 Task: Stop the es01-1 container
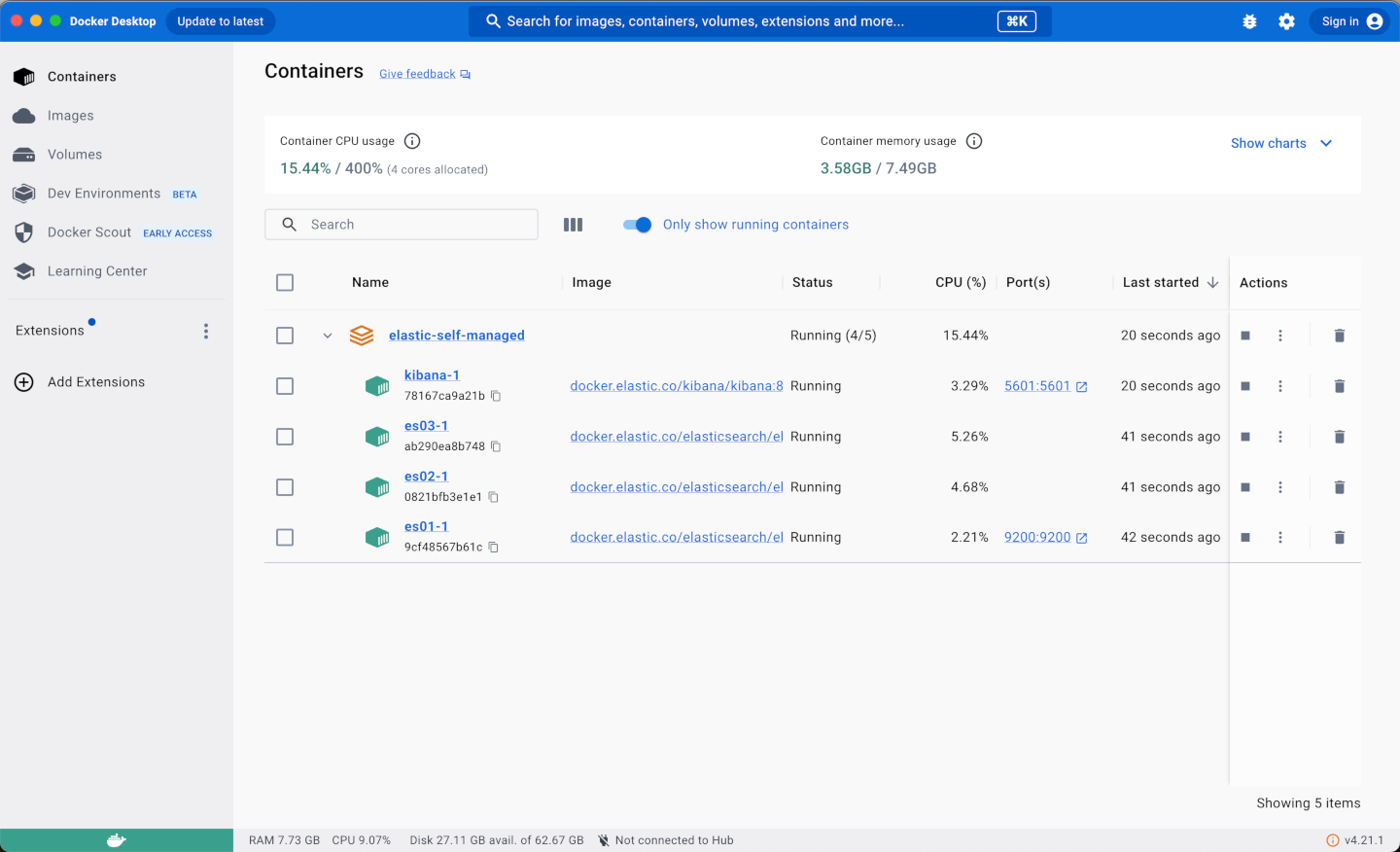(x=1245, y=538)
